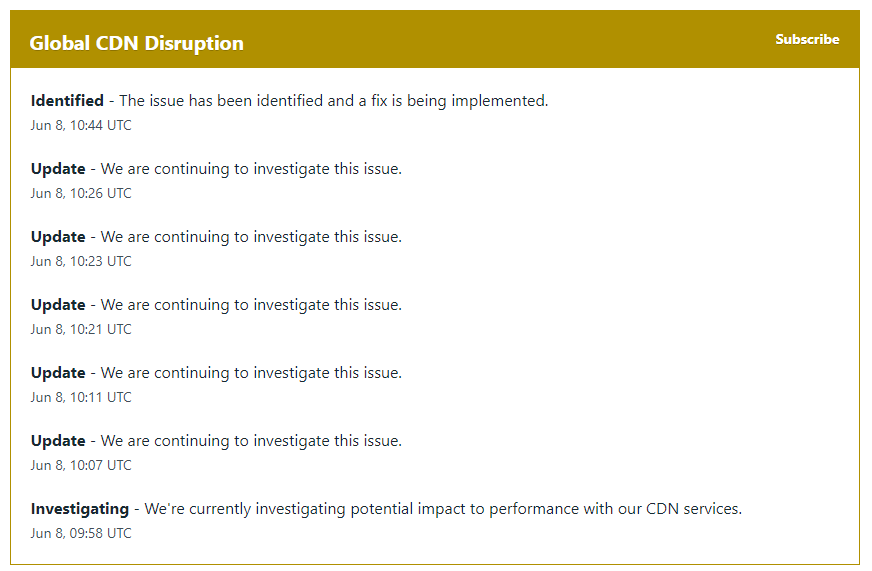872x571 pixels.
Task: Select the Investigating status label
Action: [x=80, y=509]
